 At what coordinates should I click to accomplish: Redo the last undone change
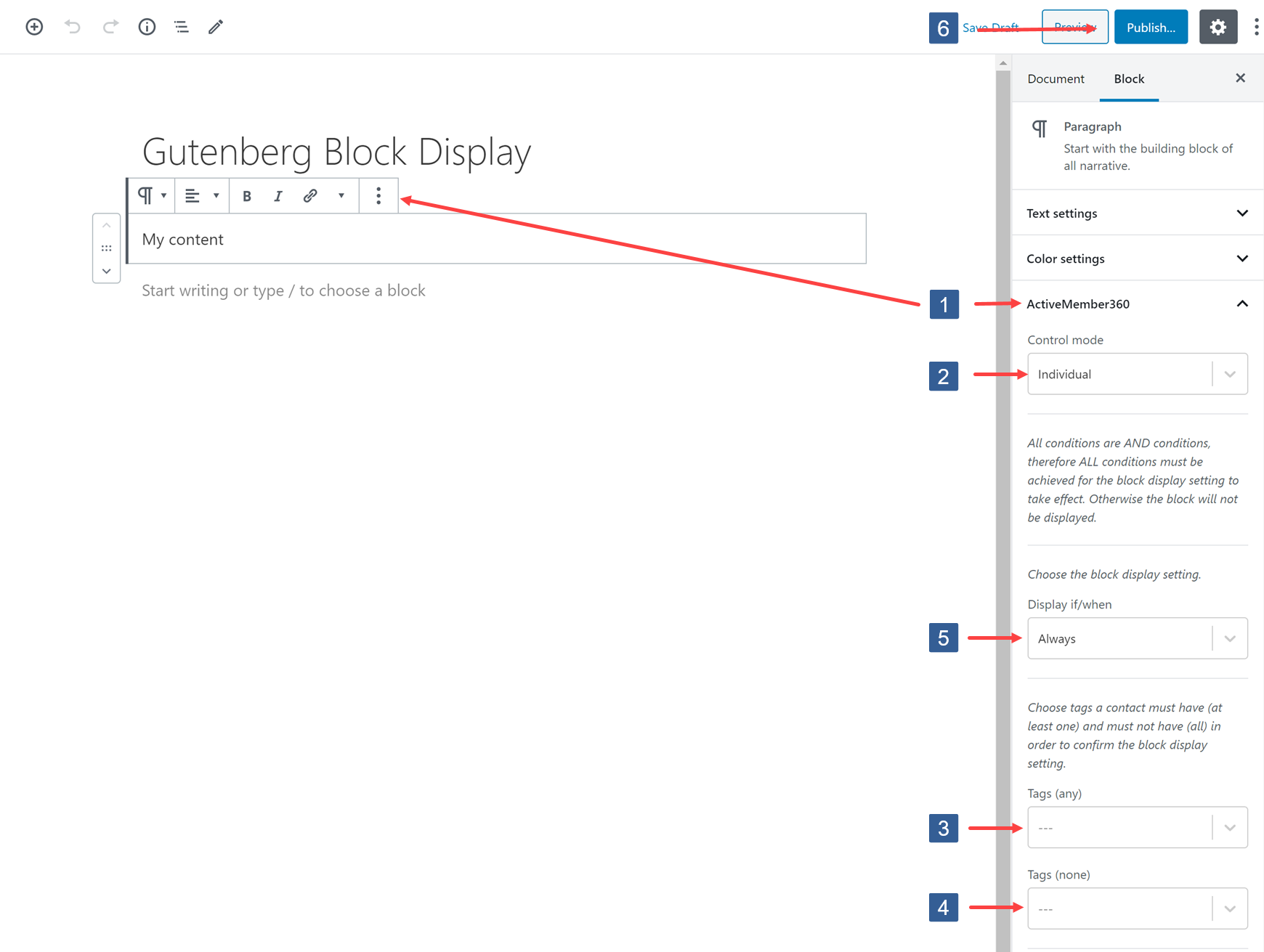click(110, 27)
